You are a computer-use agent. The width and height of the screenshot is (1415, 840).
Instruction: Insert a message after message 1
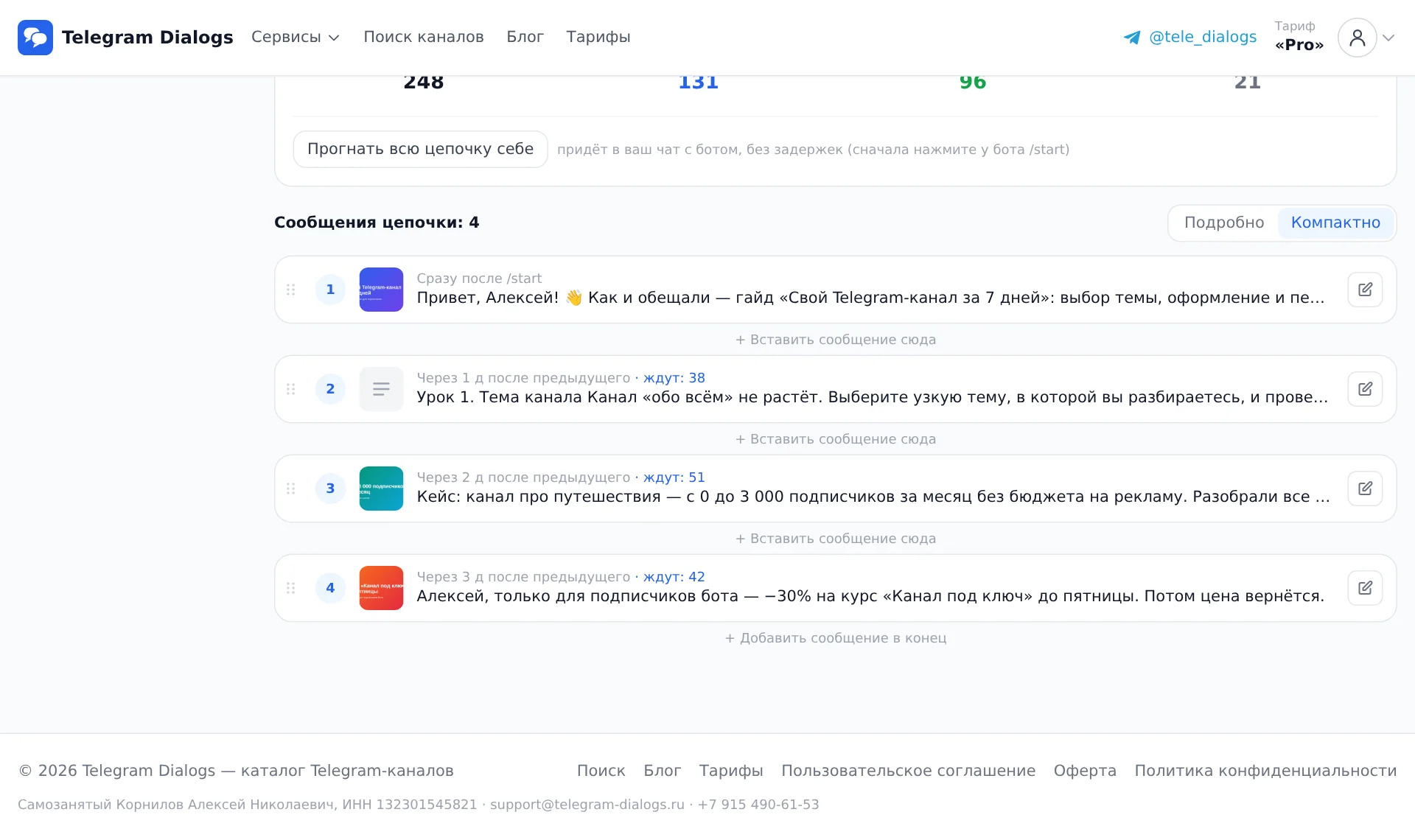click(x=836, y=340)
